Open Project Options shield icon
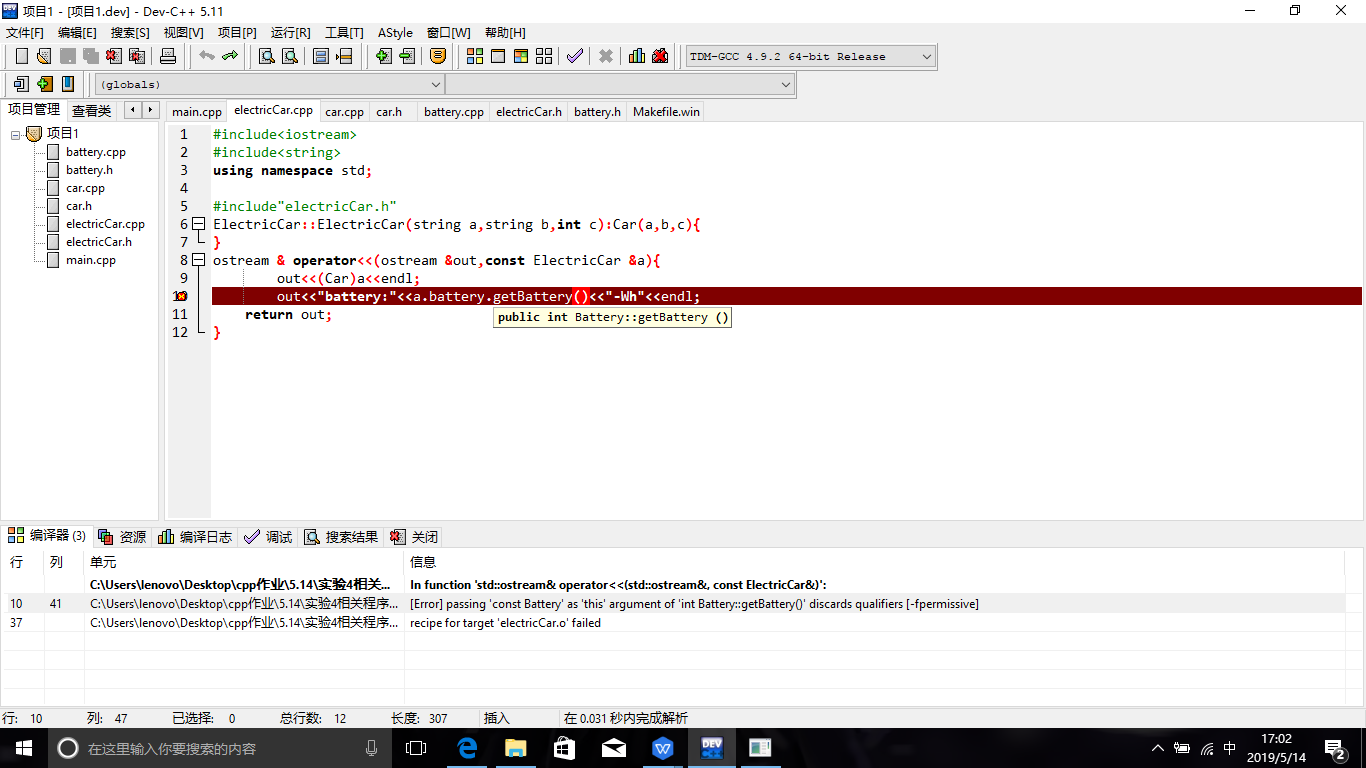1366x768 pixels. (x=437, y=56)
